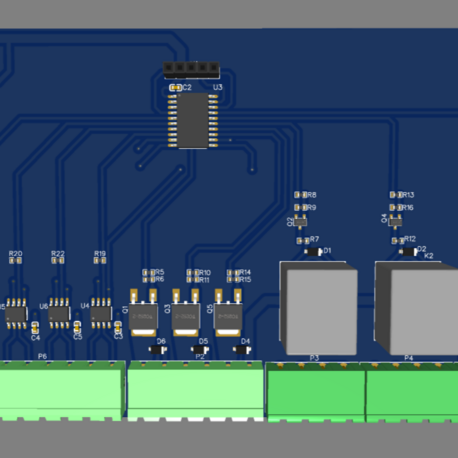Screen dimensions: 458x458
Task: Click the K2 relay block
Action: tap(416, 308)
